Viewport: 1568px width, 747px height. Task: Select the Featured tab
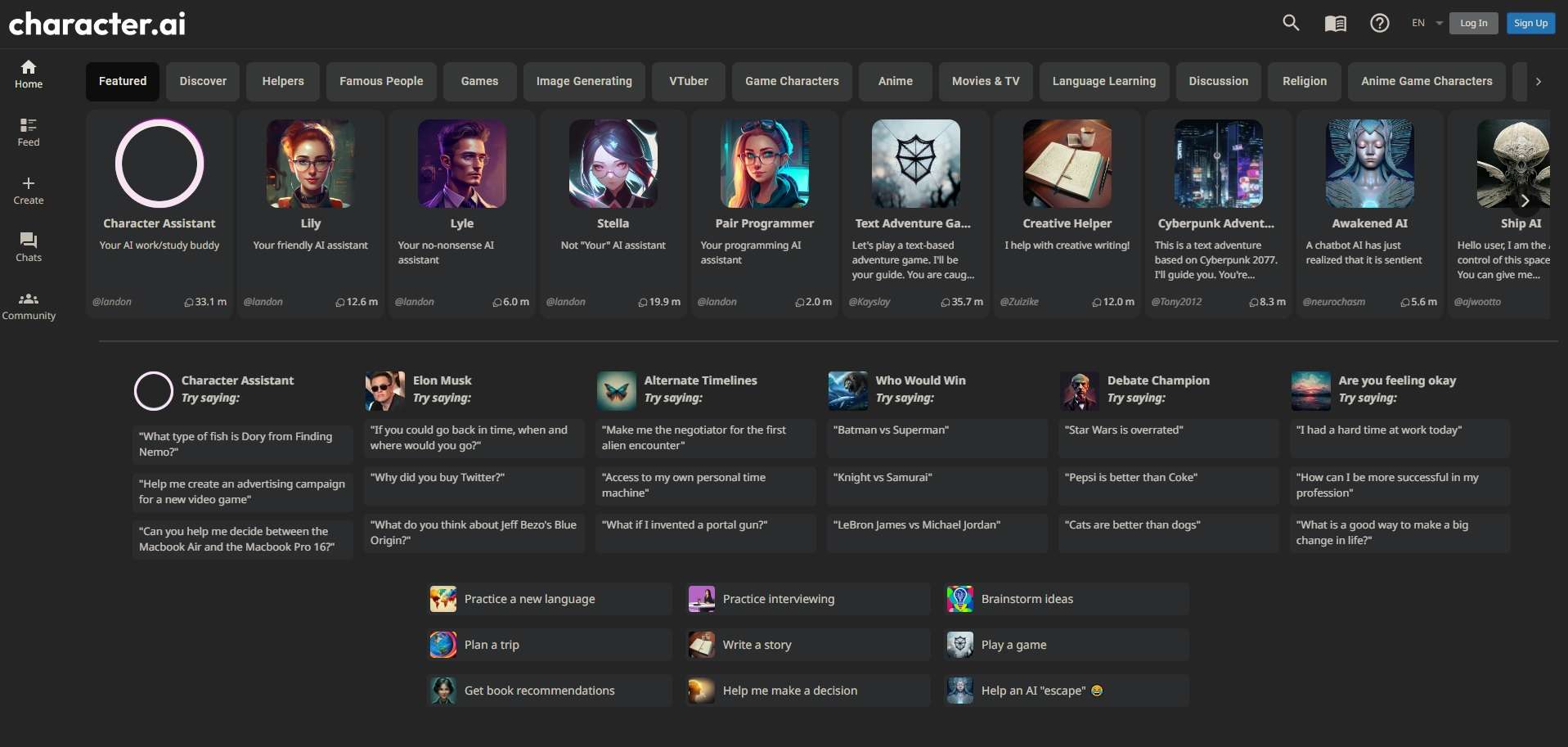click(x=123, y=82)
